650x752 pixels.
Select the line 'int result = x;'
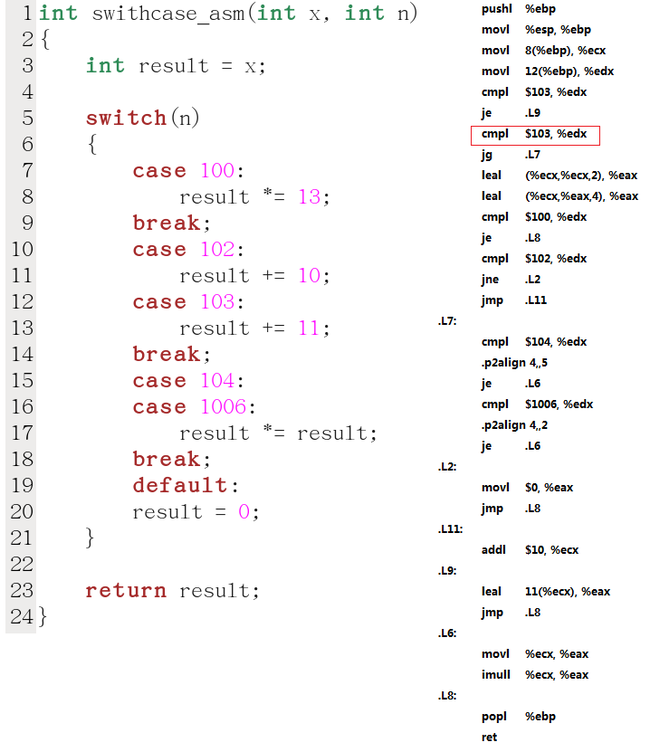click(x=176, y=66)
